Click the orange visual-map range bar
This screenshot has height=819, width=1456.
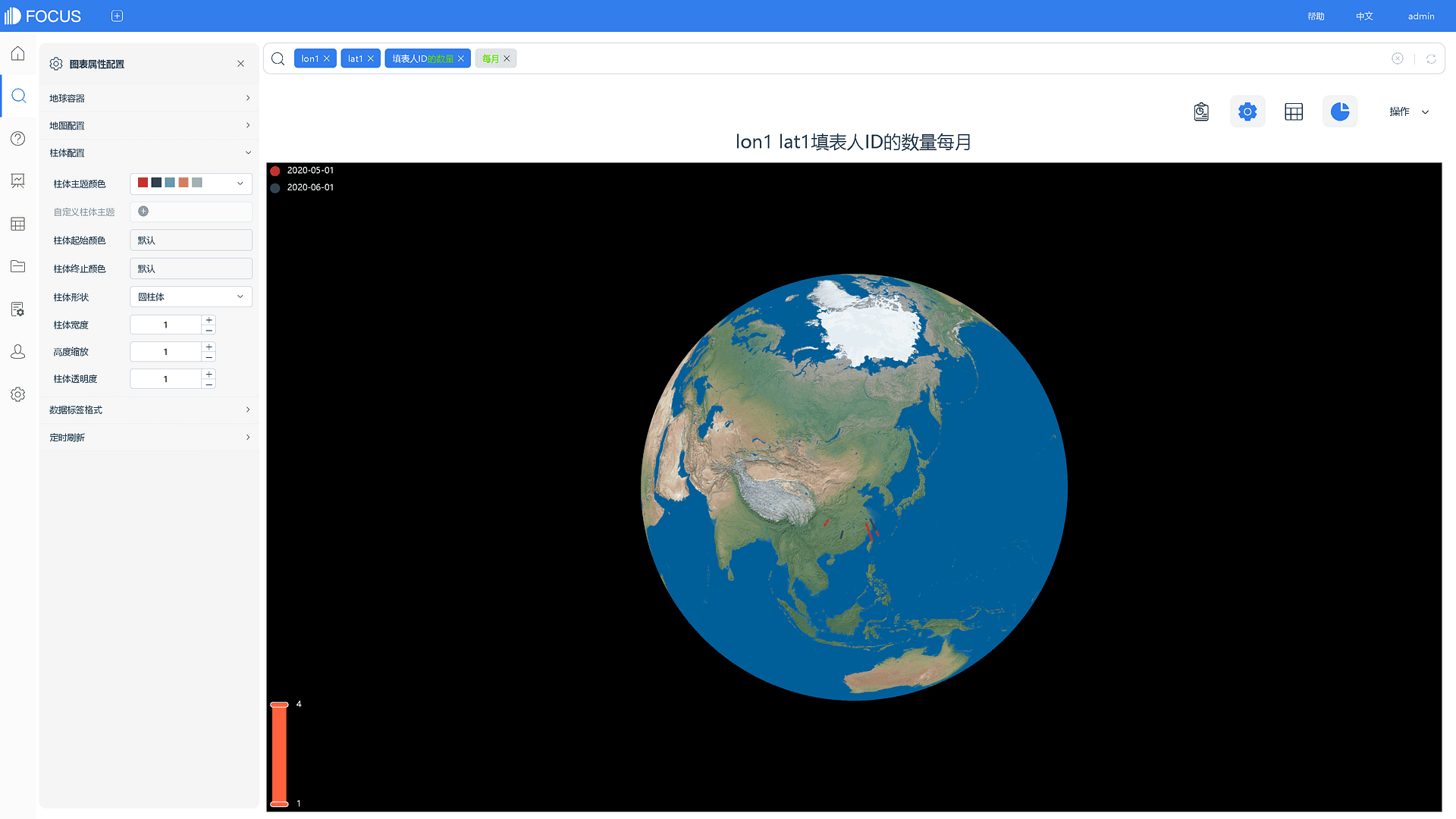pyautogui.click(x=279, y=754)
